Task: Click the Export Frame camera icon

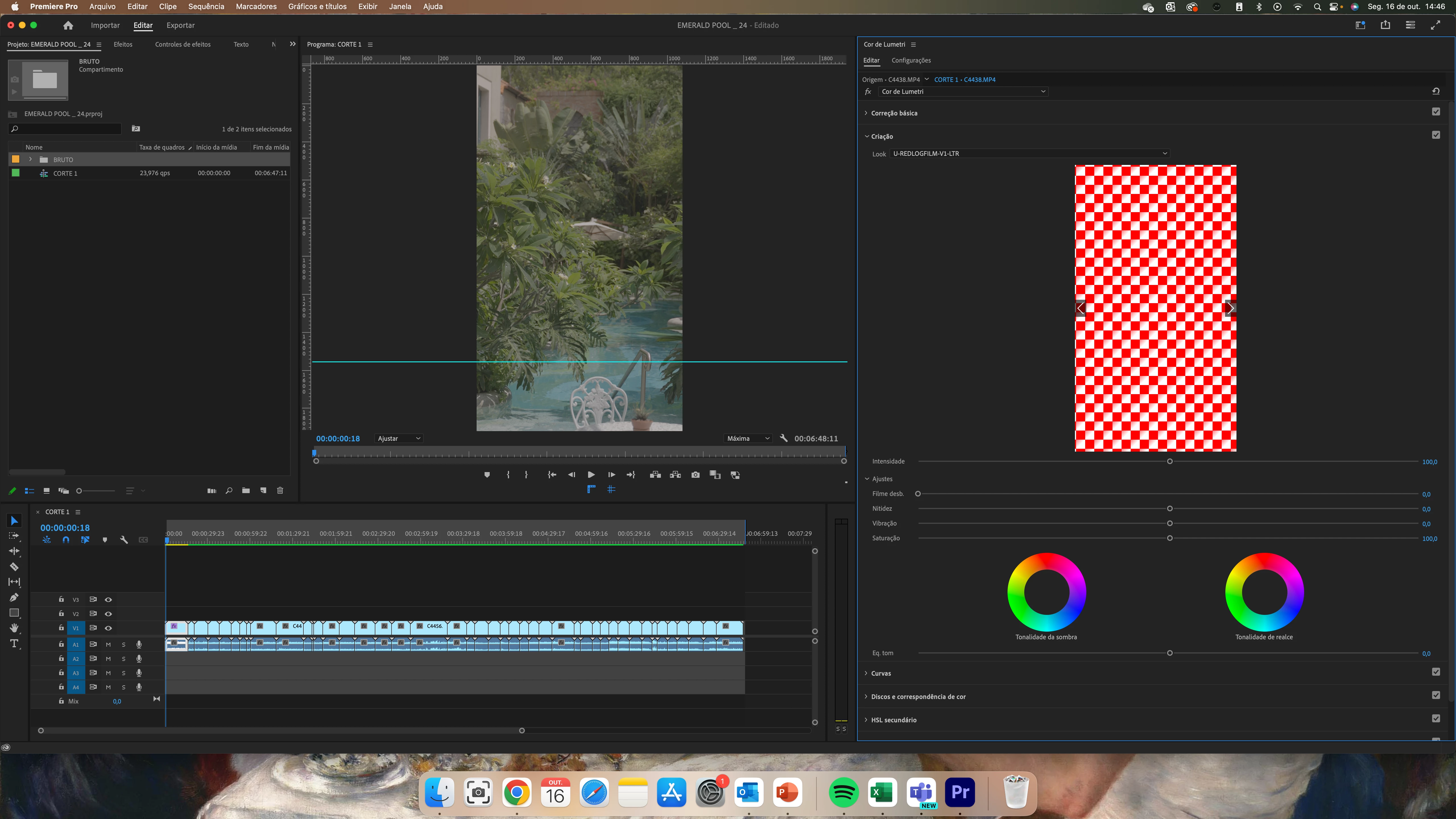Action: click(x=695, y=475)
